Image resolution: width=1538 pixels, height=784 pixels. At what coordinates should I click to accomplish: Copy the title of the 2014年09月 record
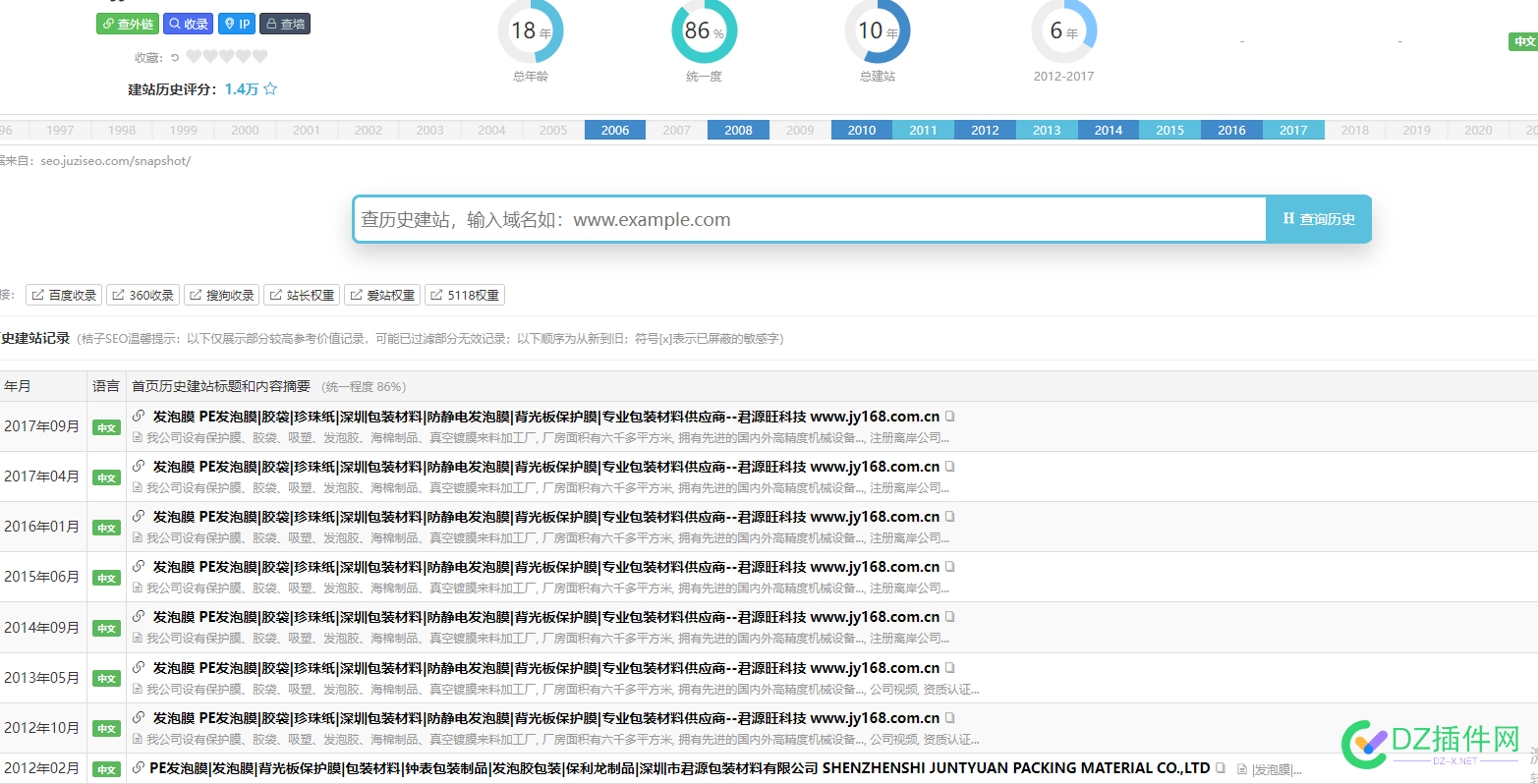click(949, 617)
